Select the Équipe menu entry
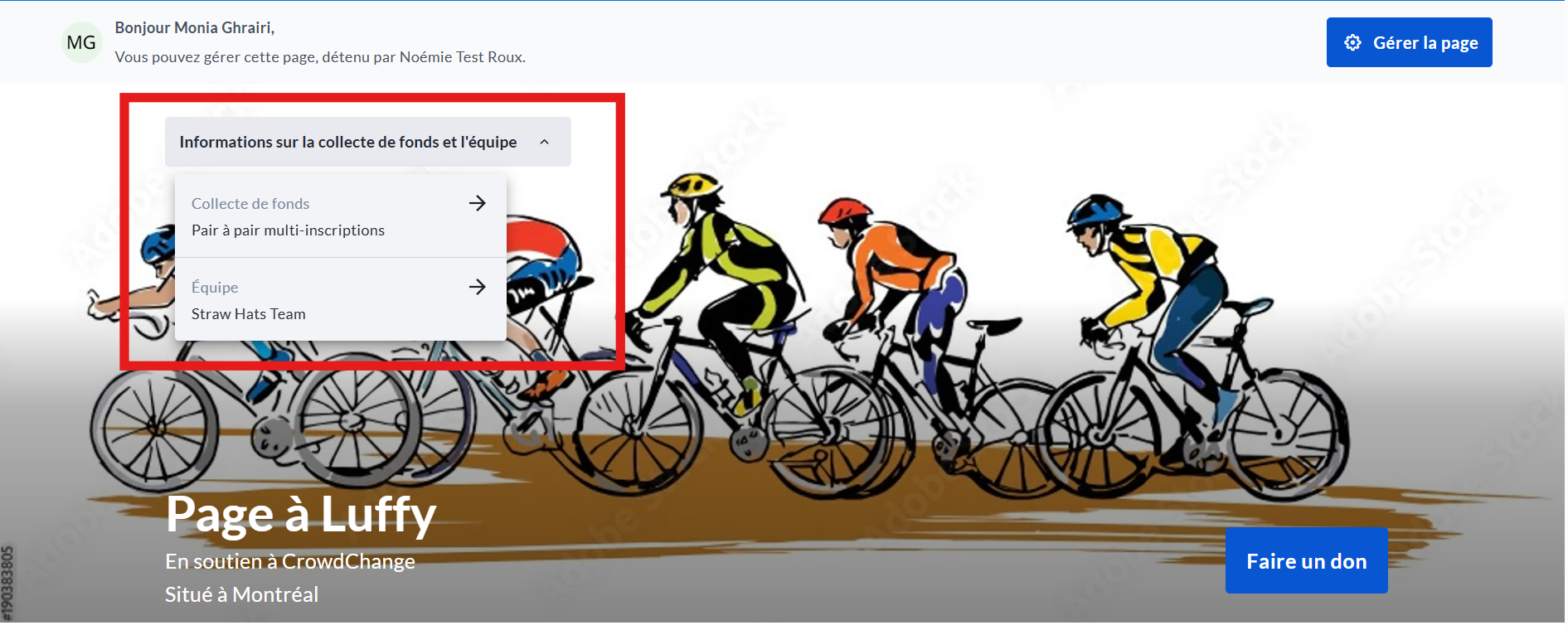The width and height of the screenshot is (1568, 630). (x=341, y=299)
